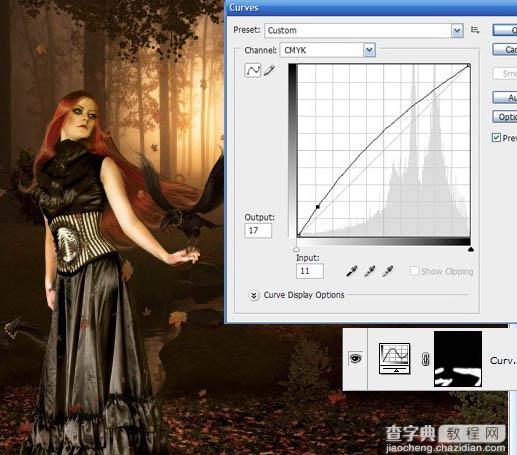
Task: Pick the gray point eyedropper
Action: click(x=370, y=271)
